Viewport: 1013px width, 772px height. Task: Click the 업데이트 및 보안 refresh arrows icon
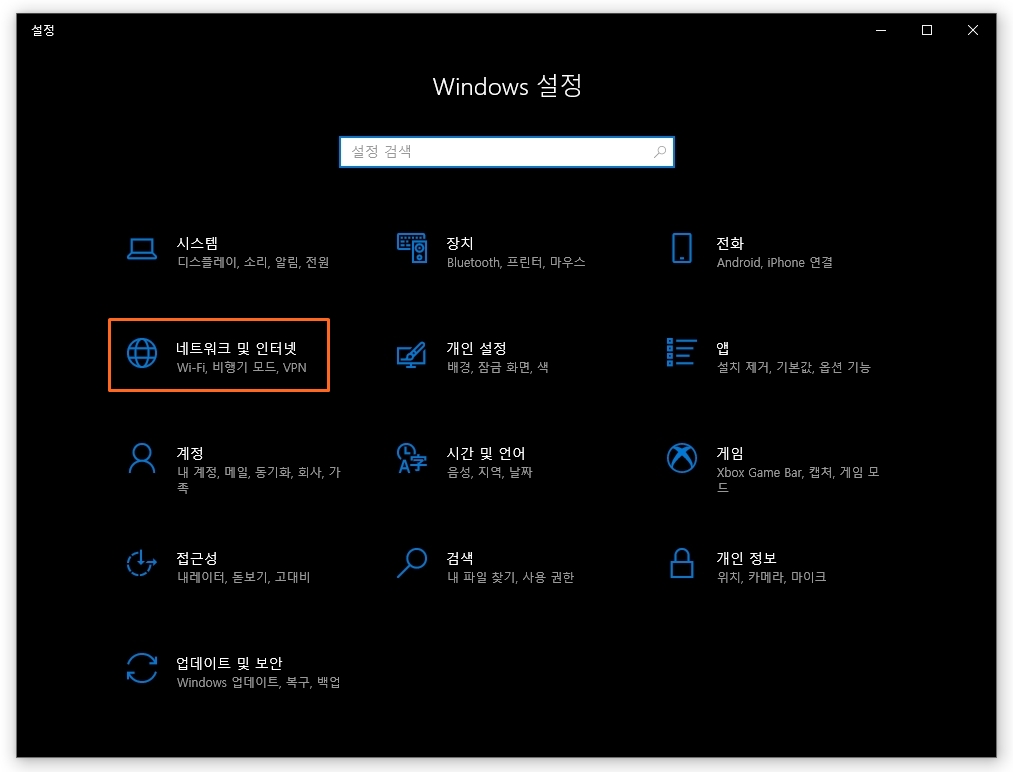(x=141, y=668)
